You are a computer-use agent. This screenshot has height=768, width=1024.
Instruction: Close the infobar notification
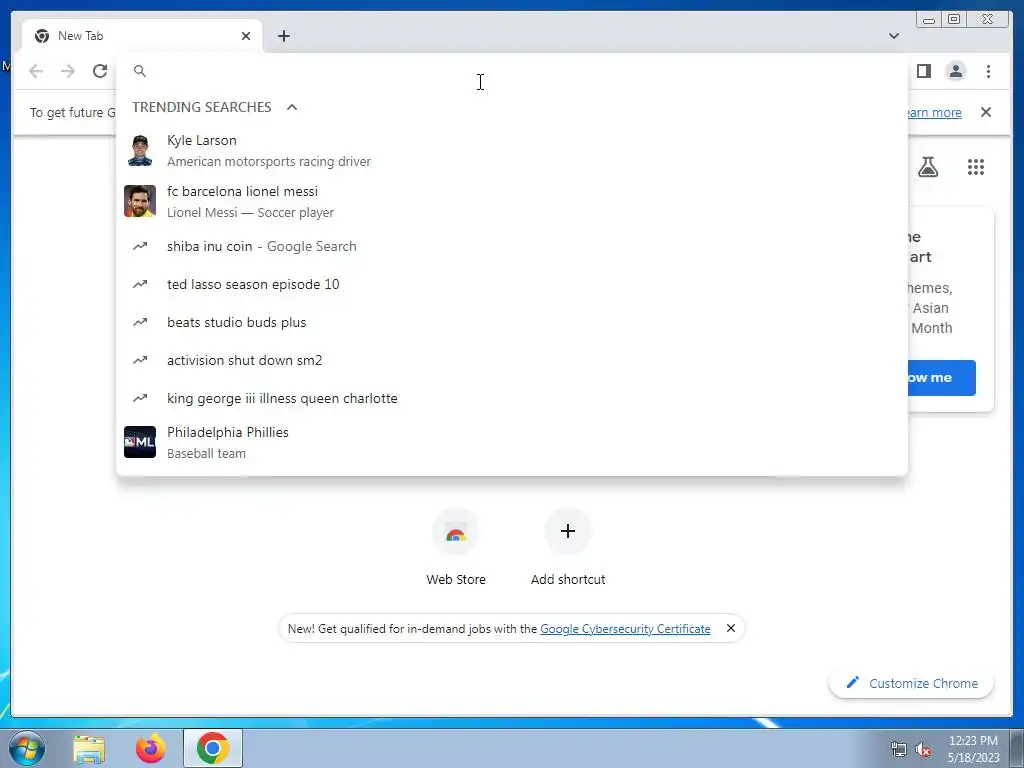986,112
